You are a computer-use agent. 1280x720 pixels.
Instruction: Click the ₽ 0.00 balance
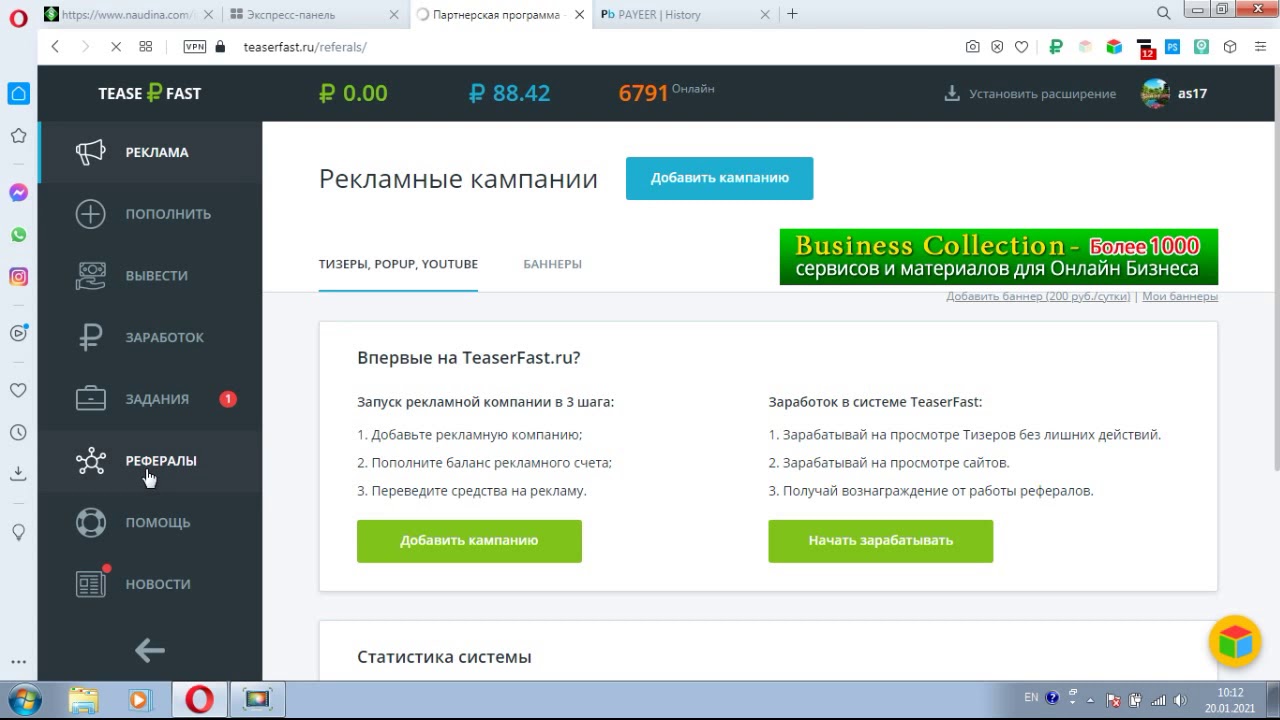[353, 93]
